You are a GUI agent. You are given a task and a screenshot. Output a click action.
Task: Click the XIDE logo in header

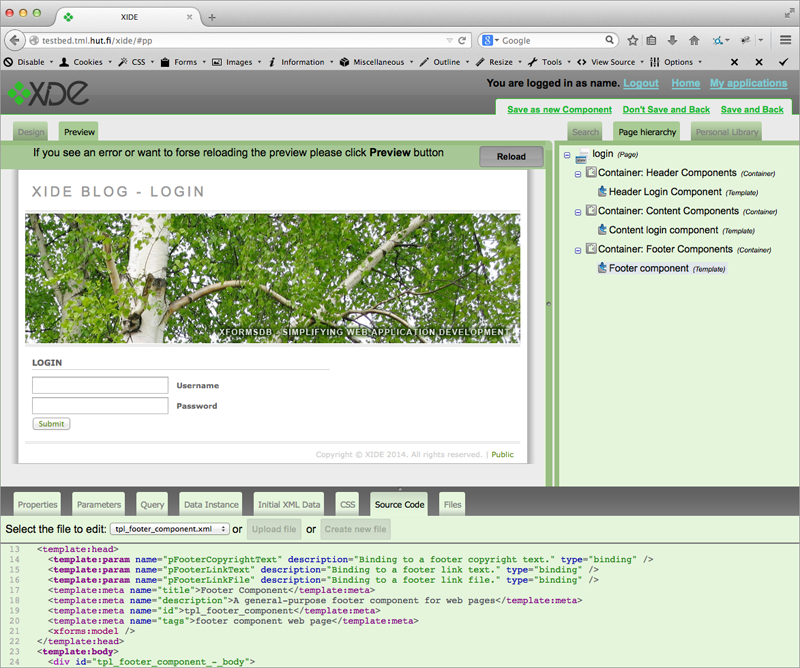click(x=48, y=94)
